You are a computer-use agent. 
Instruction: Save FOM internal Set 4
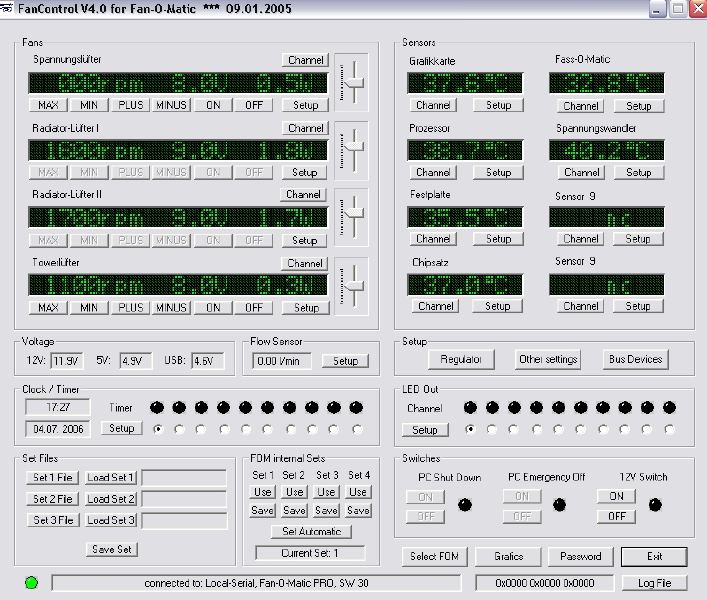(x=358, y=510)
